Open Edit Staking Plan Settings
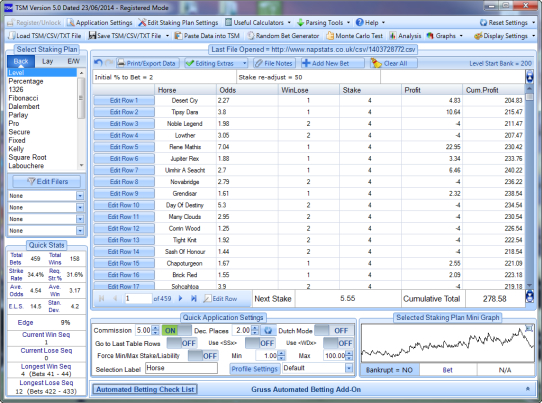This screenshot has height=403, width=542. (178, 22)
